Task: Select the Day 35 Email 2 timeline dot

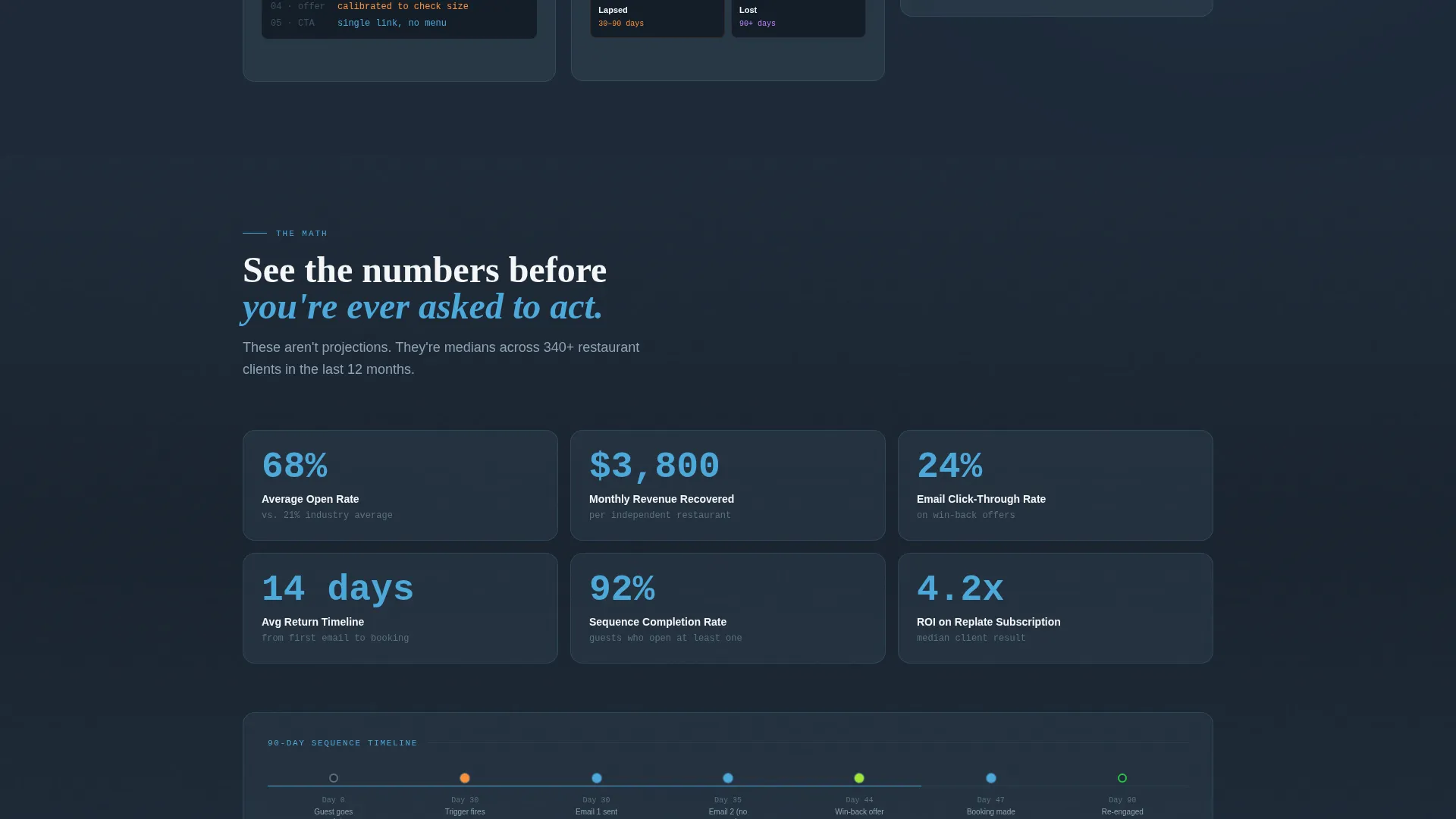Action: (x=728, y=778)
